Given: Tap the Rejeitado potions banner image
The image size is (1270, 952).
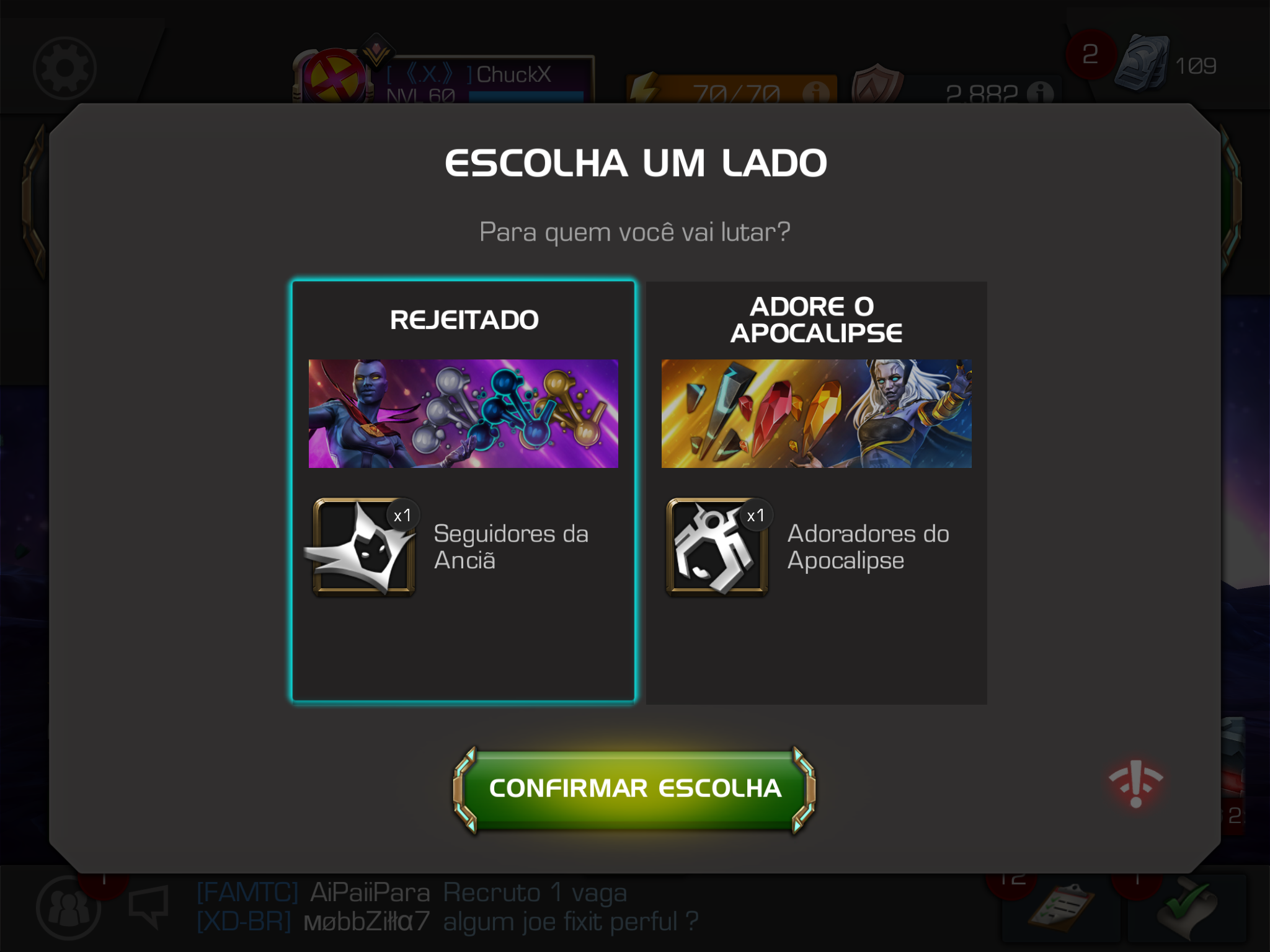Looking at the screenshot, I should pyautogui.click(x=463, y=413).
